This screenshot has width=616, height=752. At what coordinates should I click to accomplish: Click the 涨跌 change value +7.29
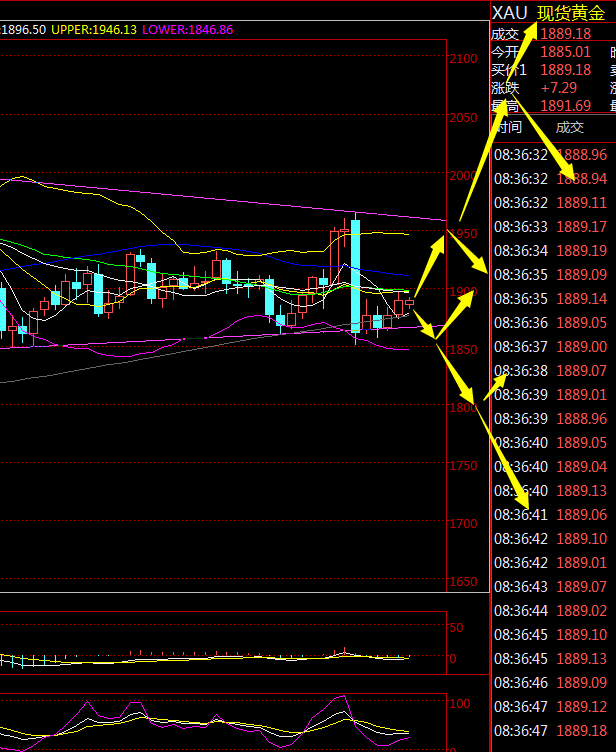[558, 88]
